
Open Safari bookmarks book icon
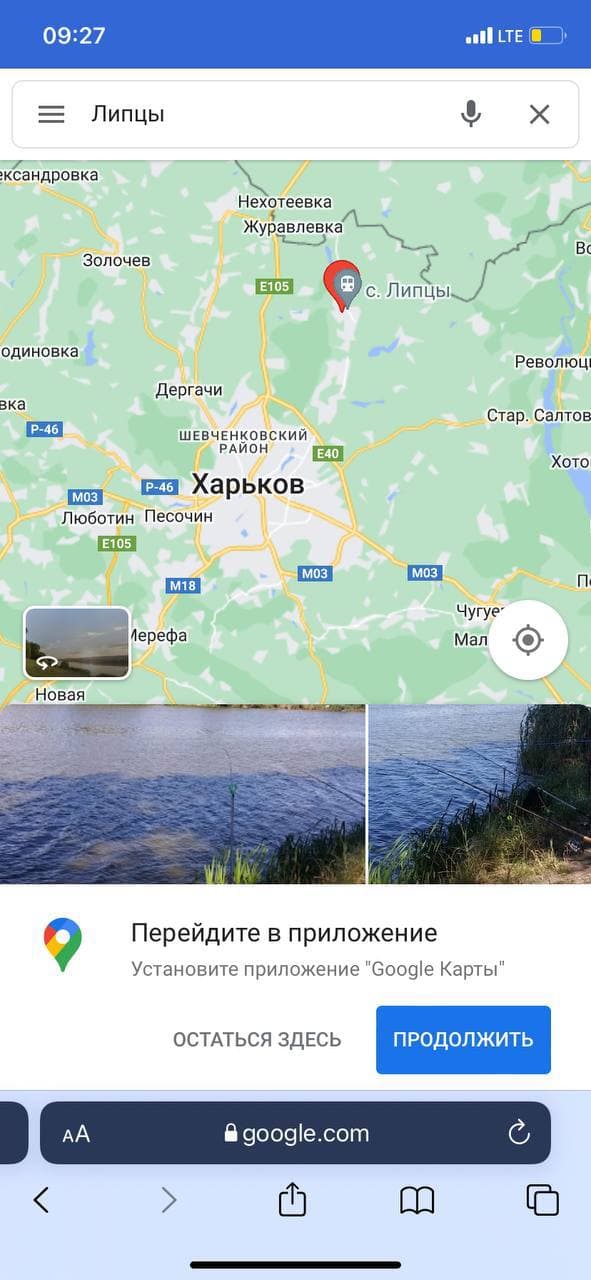click(417, 1200)
